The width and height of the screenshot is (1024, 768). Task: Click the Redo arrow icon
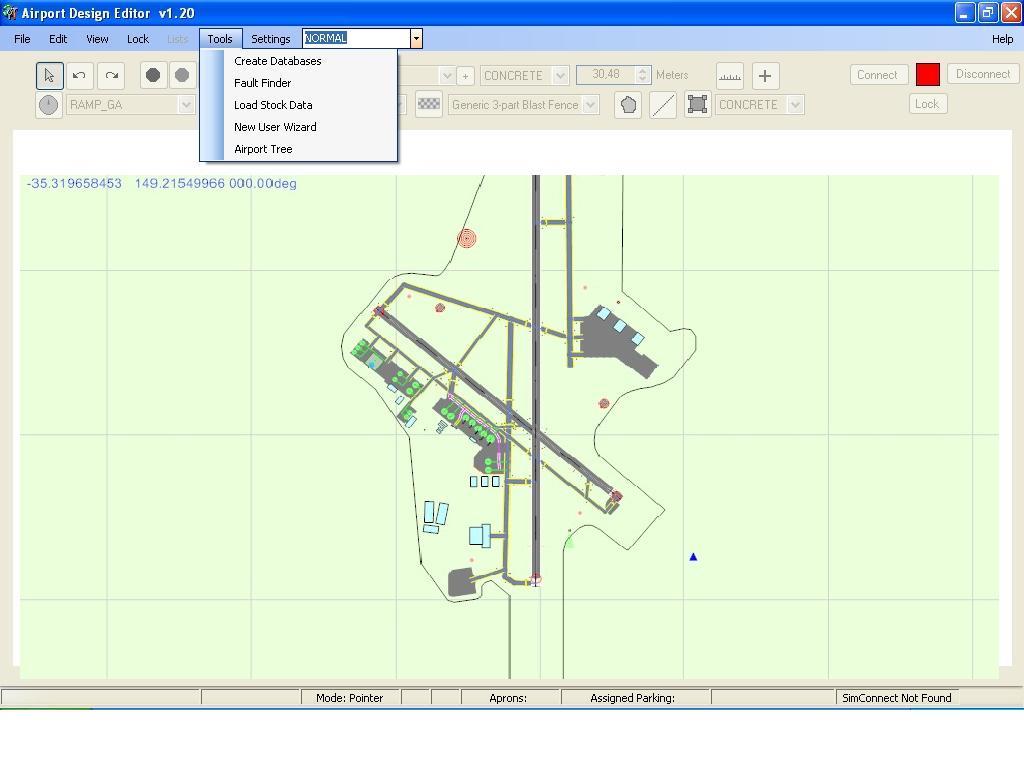point(111,75)
